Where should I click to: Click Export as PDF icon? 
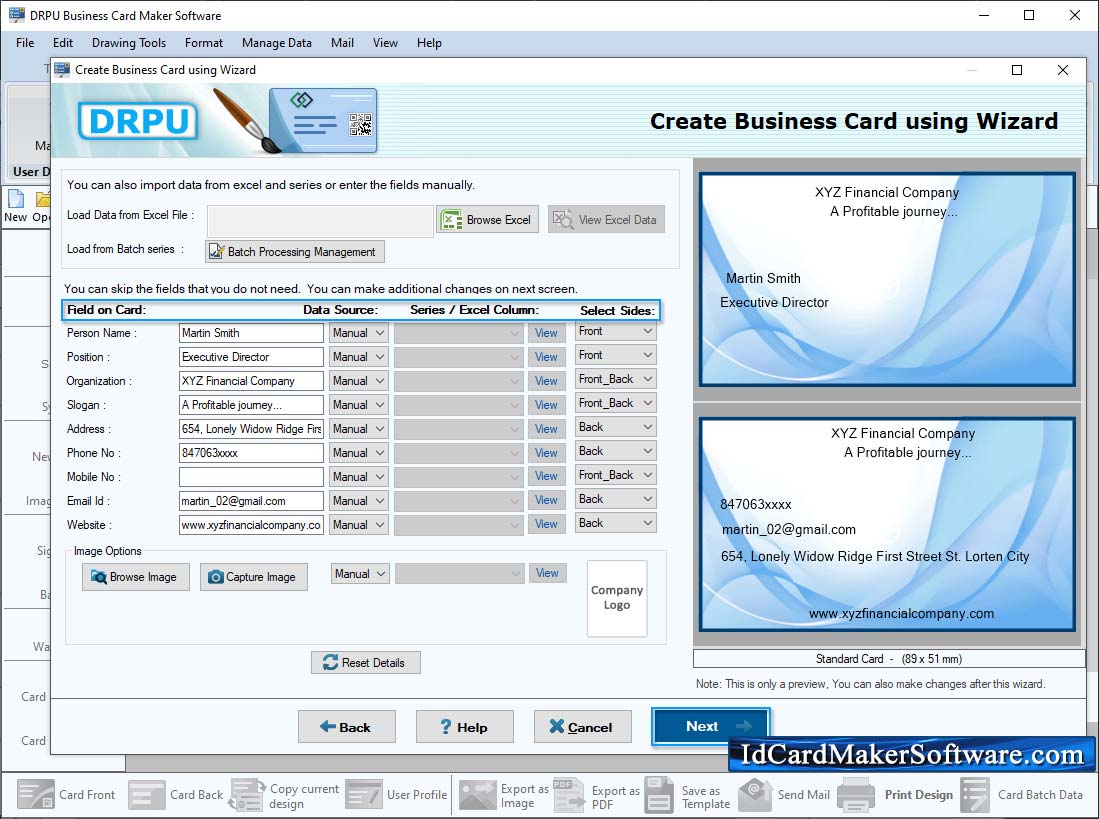[x=568, y=794]
